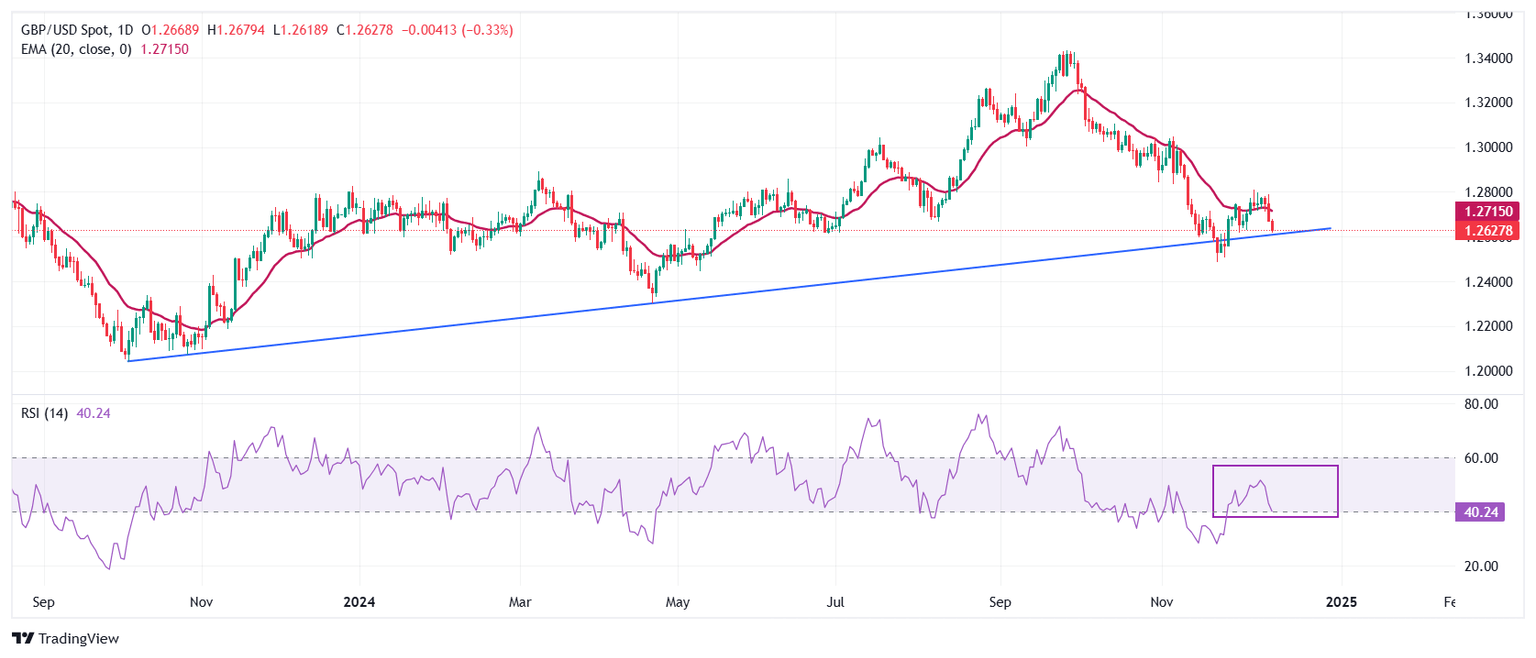
Task: Click the Mar label on time axis
Action: point(520,602)
